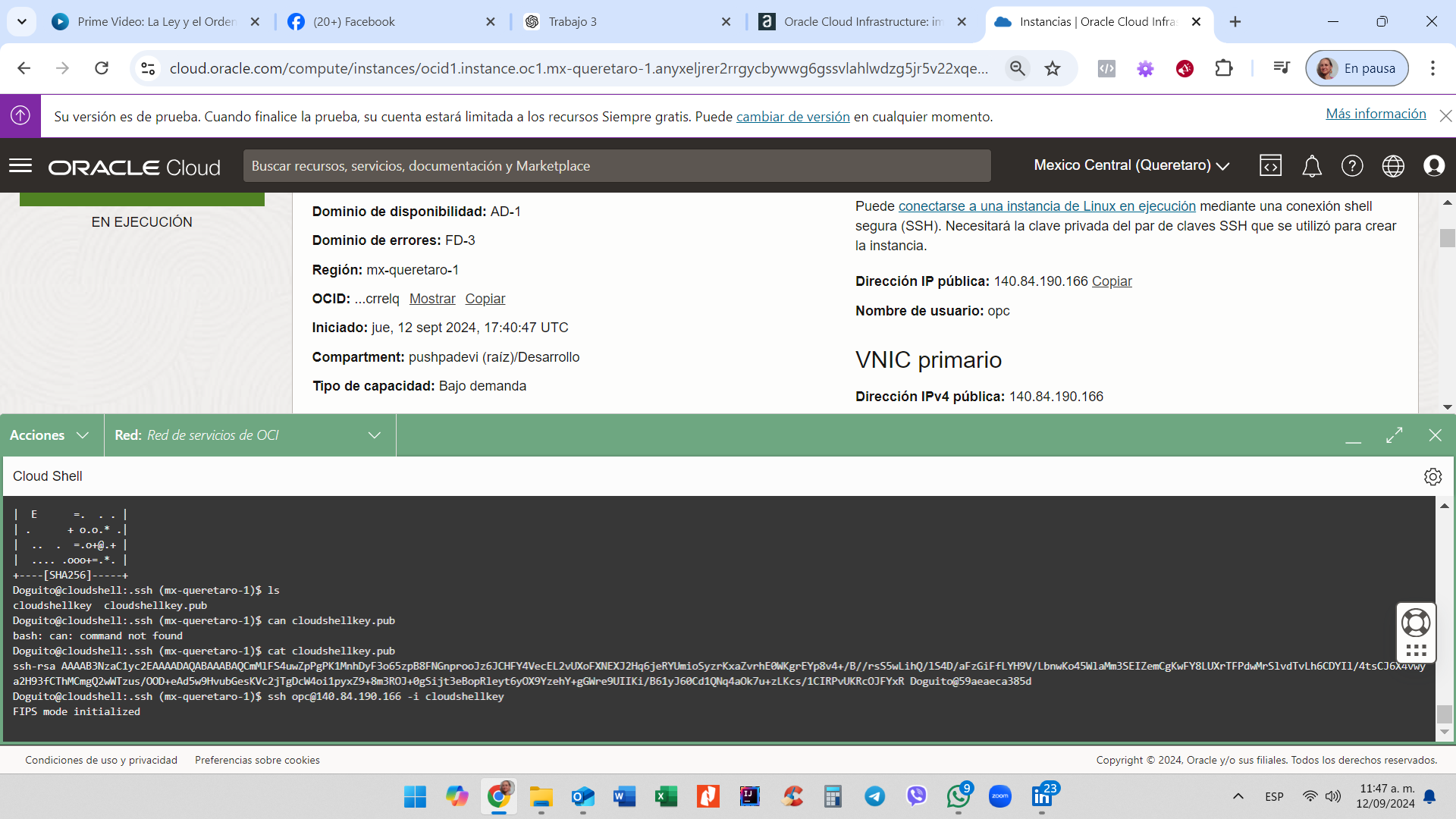Screen dimensions: 1456x819
Task: Go back to the previous page
Action: click(x=24, y=68)
